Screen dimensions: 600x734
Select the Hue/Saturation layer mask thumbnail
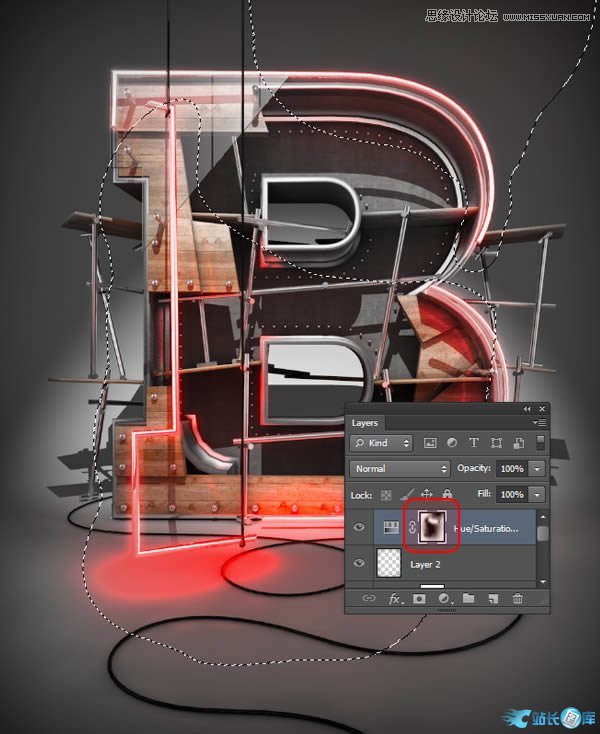tap(433, 526)
